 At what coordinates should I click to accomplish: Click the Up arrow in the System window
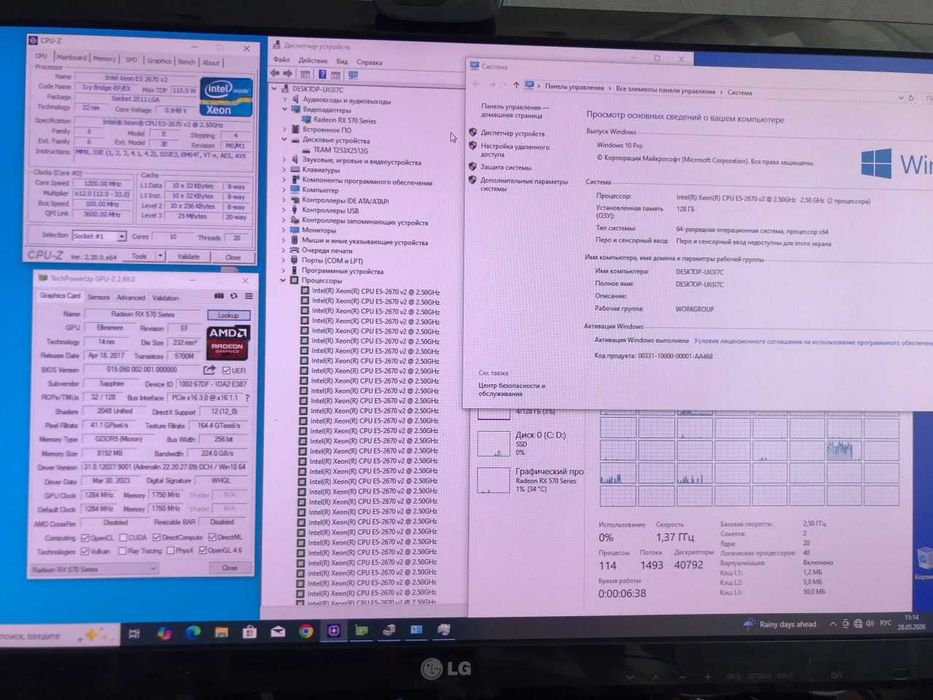point(516,85)
